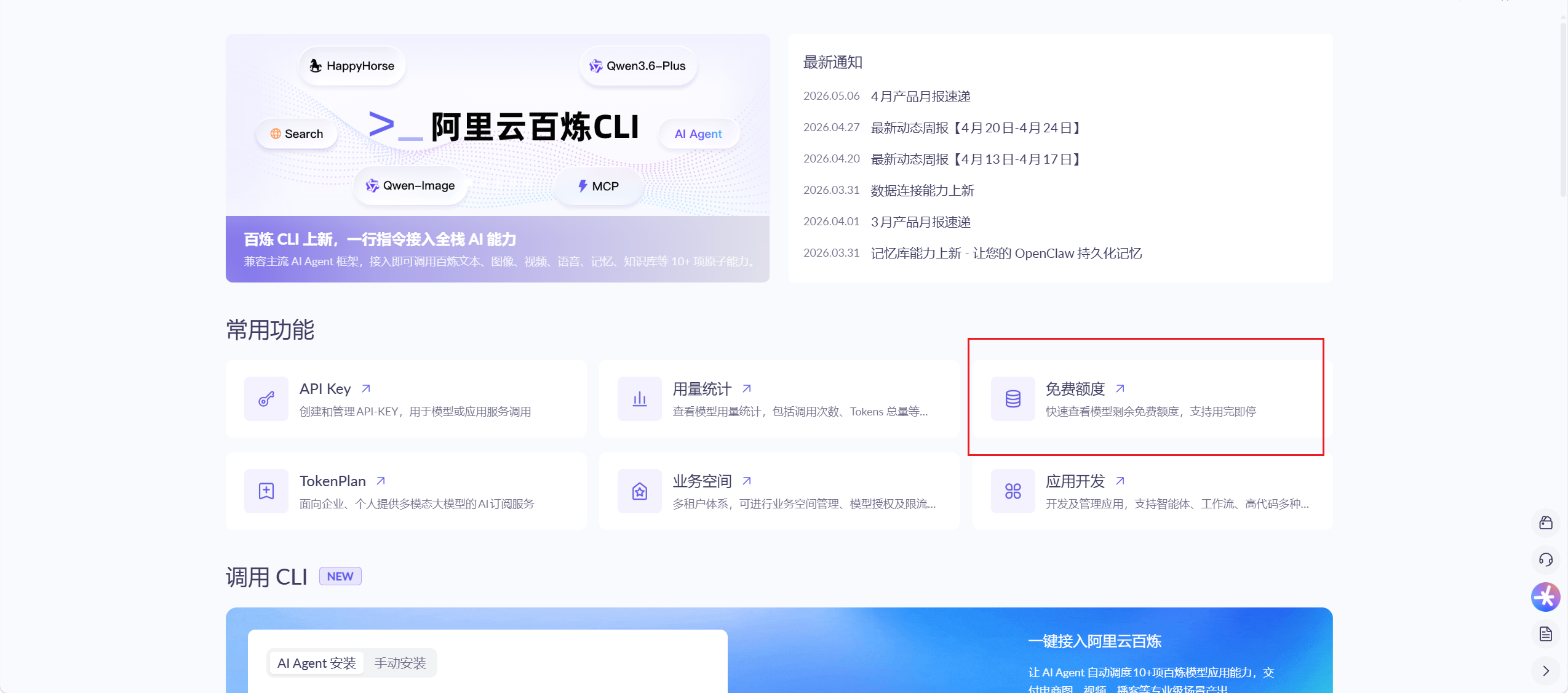Click the API Key key icon
1568x693 pixels.
tap(266, 399)
